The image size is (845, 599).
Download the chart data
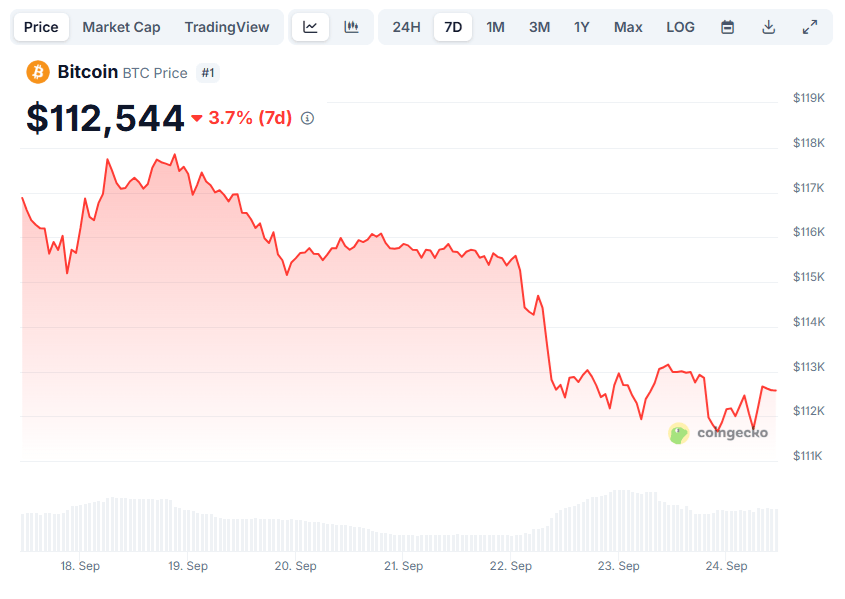(769, 27)
